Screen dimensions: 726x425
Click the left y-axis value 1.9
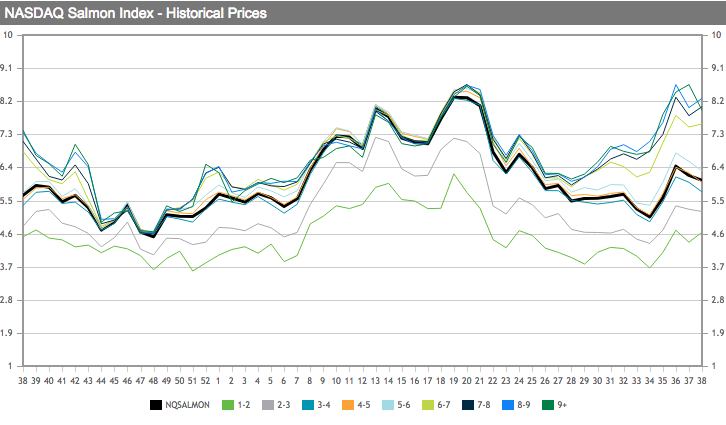(x=6, y=333)
